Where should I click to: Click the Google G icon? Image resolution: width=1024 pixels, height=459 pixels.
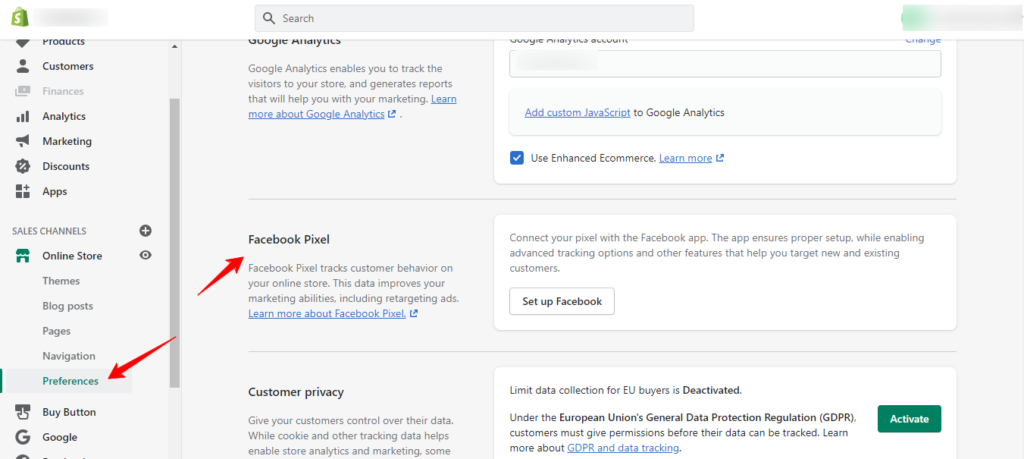[x=23, y=437]
